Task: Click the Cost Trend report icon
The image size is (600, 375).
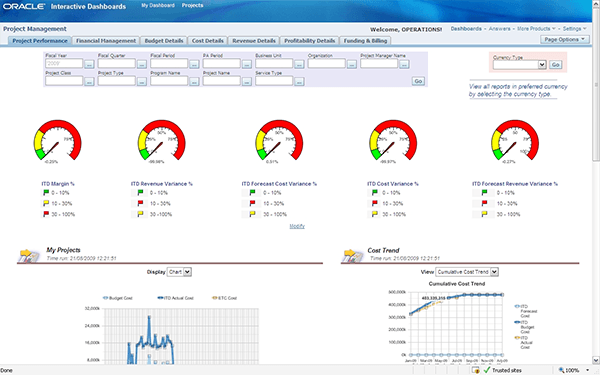Action: click(x=353, y=256)
